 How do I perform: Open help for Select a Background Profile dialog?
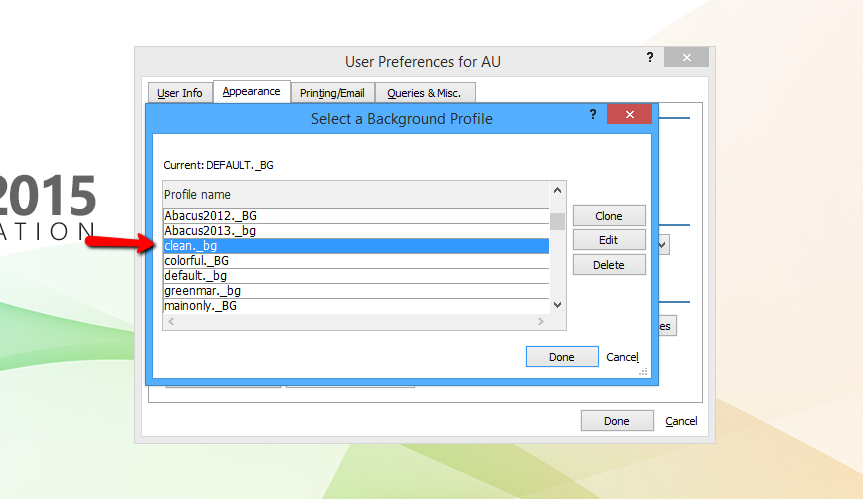[x=593, y=114]
